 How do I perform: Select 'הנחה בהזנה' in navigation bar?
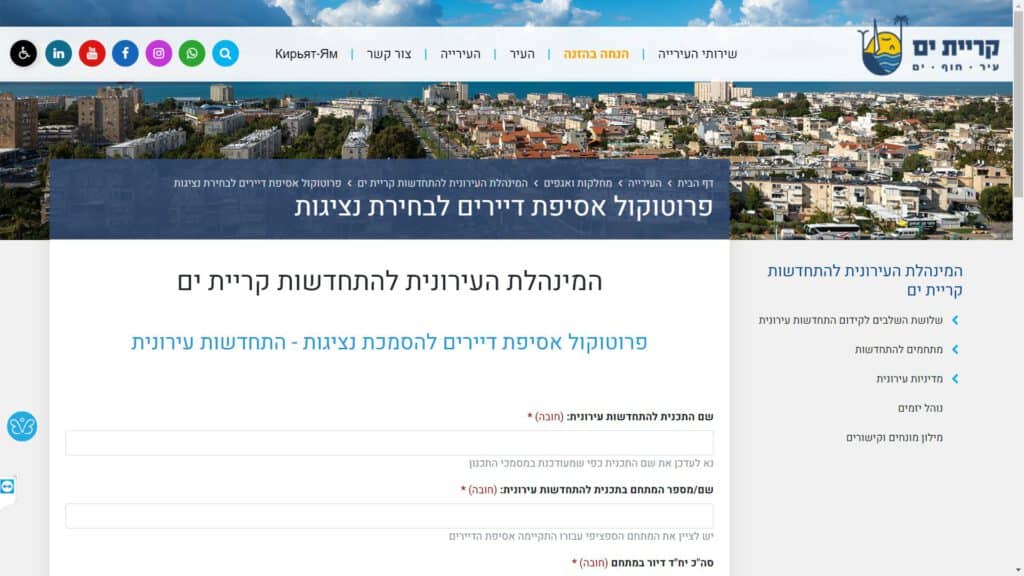[x=596, y=54]
